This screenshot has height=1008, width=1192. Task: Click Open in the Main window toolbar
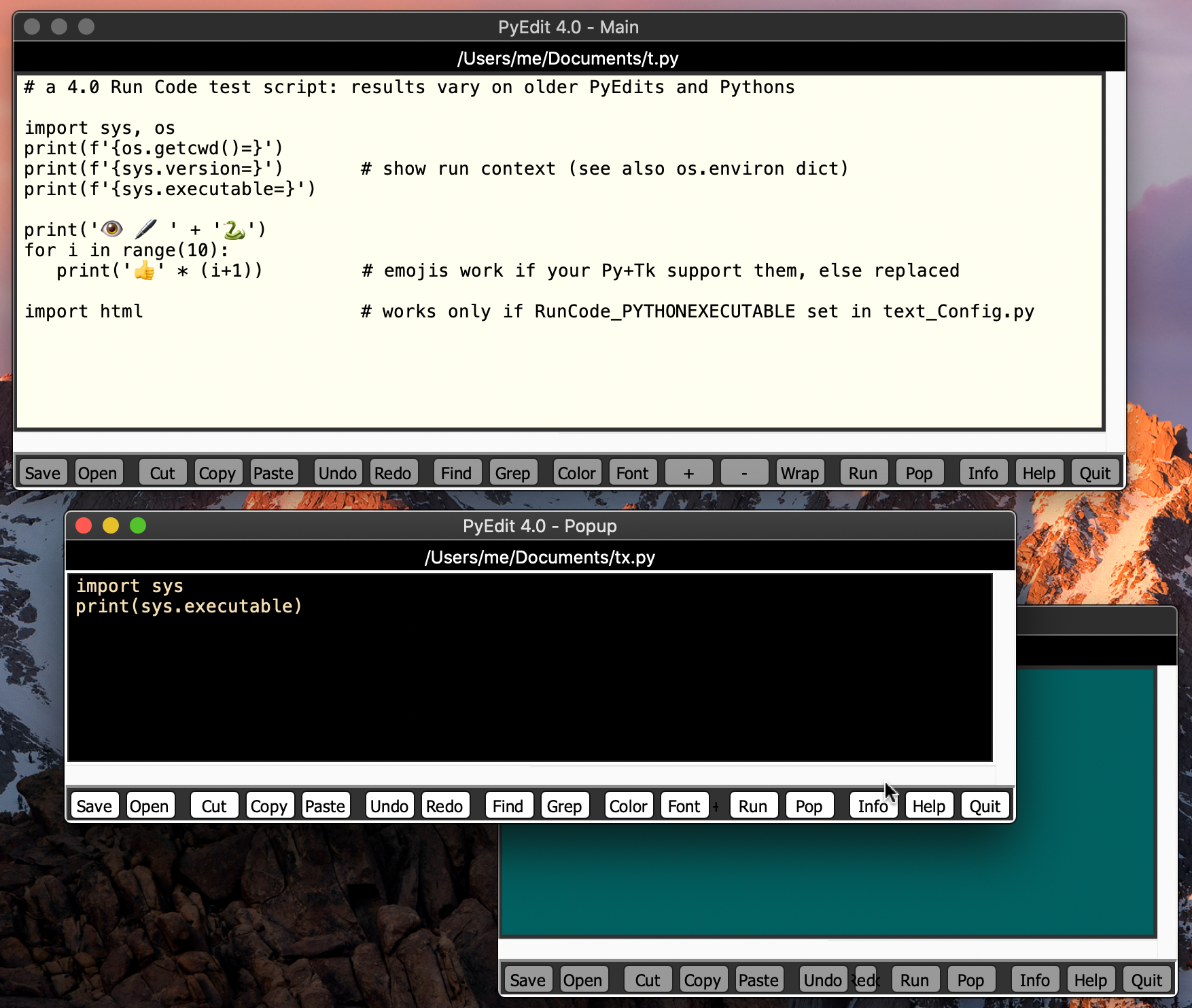(x=98, y=472)
